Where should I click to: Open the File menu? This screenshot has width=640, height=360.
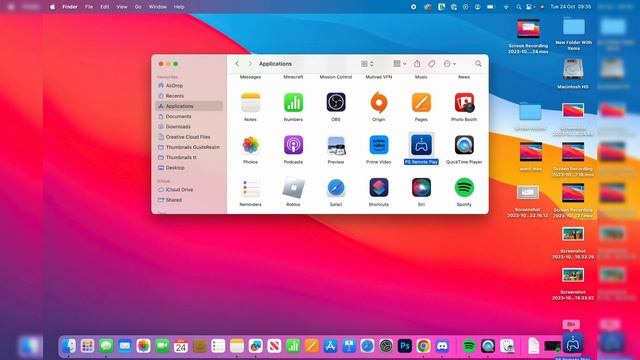[89, 7]
